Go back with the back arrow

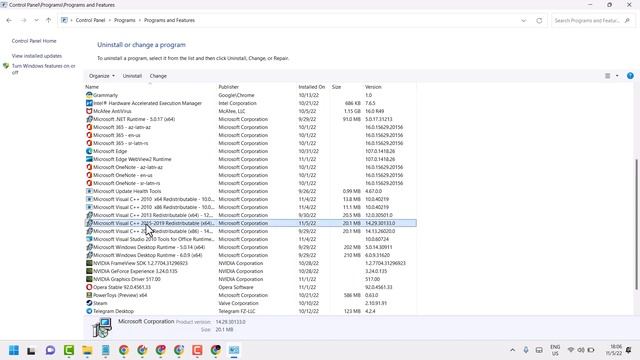point(9,20)
